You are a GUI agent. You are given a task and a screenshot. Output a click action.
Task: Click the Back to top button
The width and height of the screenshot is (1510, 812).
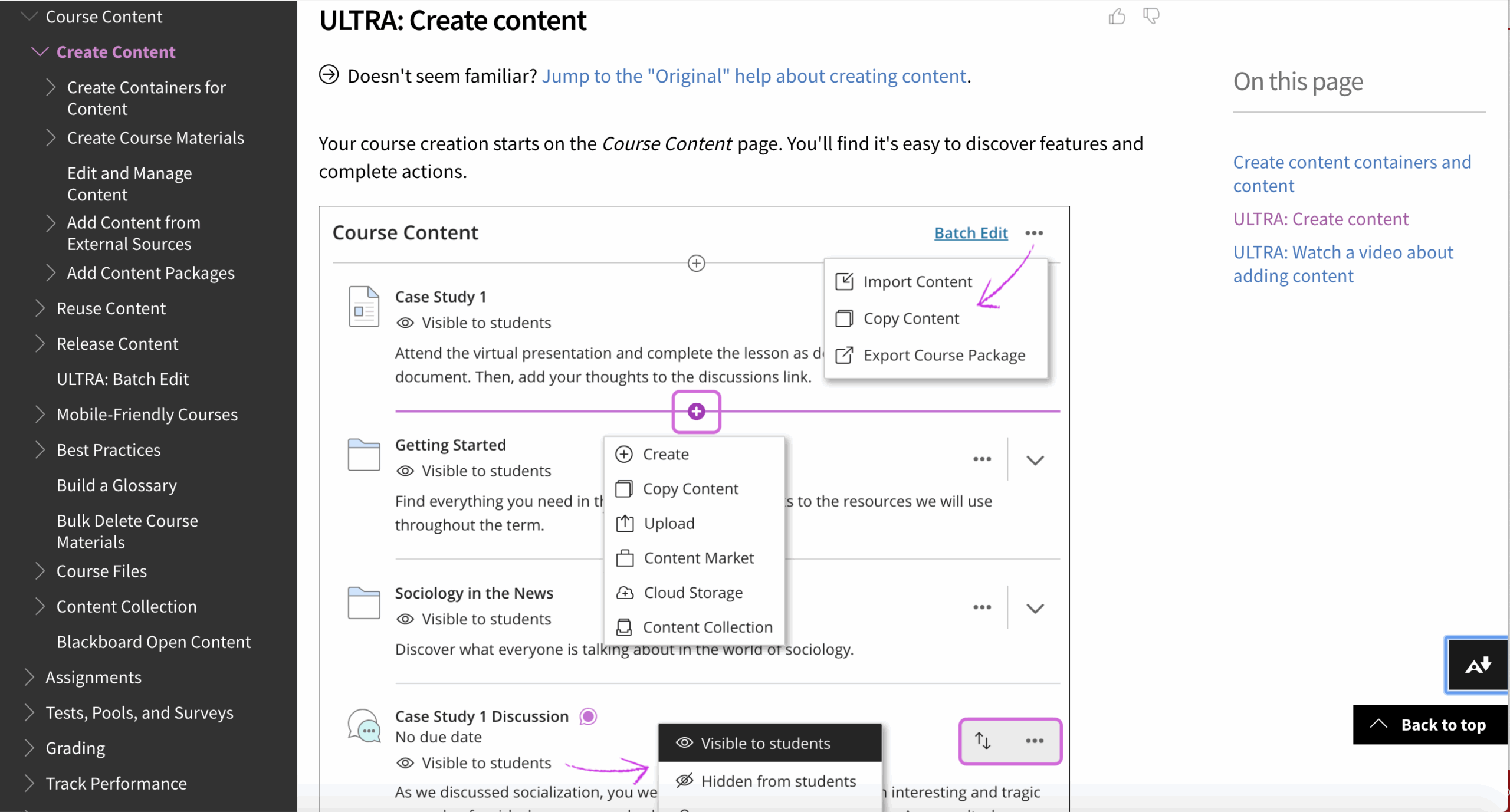pyautogui.click(x=1430, y=725)
